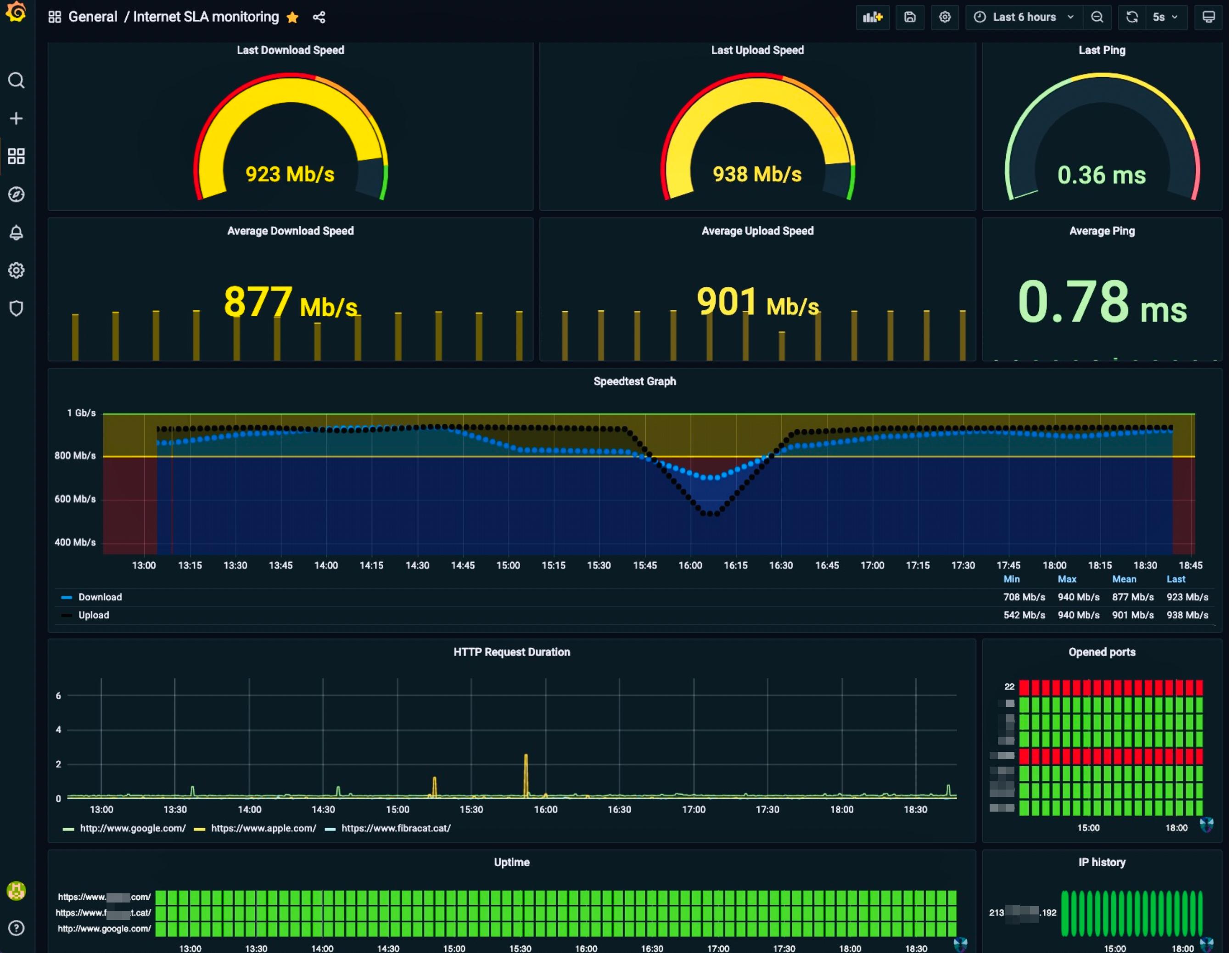This screenshot has height=953, width=1232.
Task: Click the share dashboard icon
Action: (x=319, y=17)
